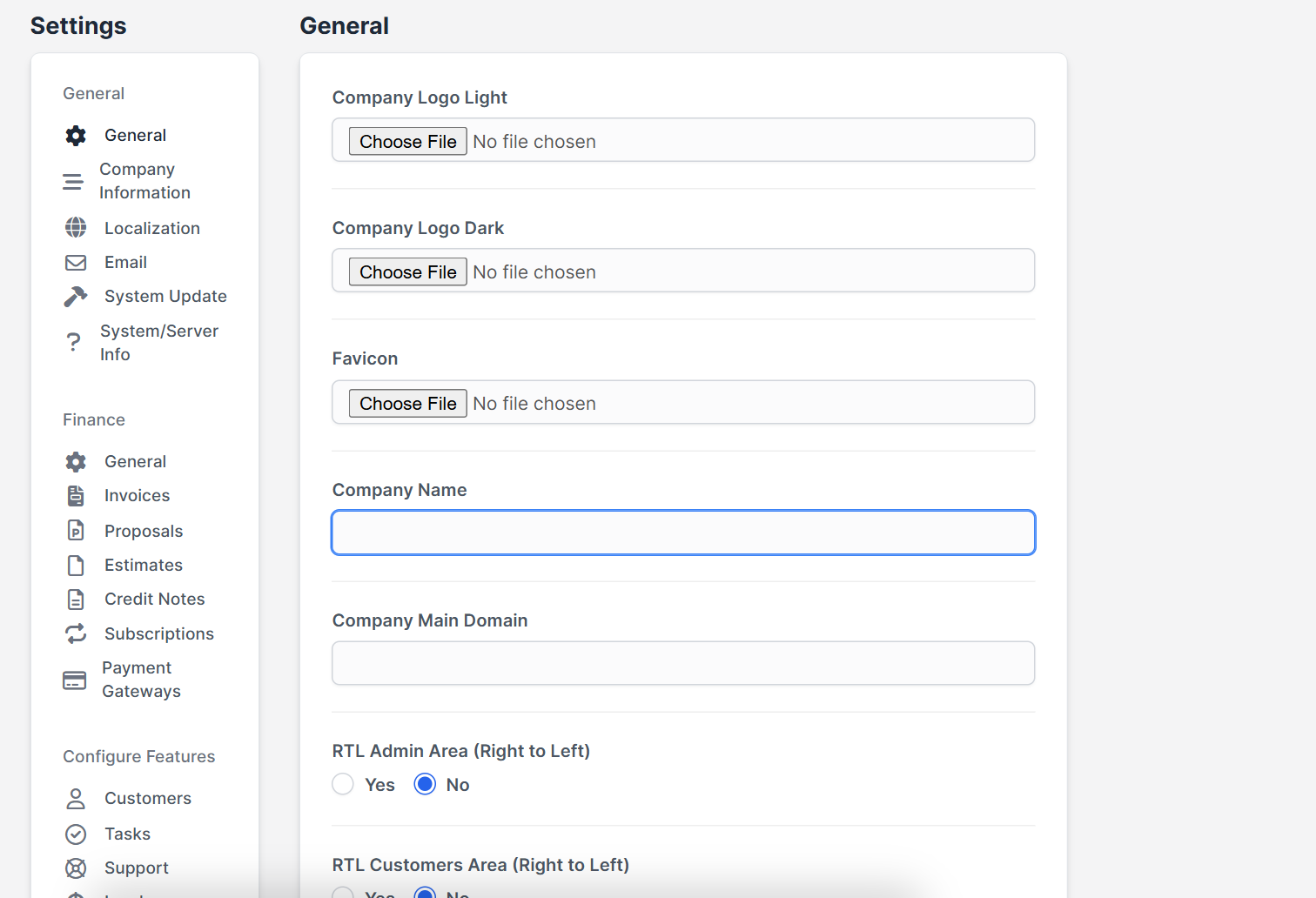
Task: Open Company Information settings
Action: (144, 181)
